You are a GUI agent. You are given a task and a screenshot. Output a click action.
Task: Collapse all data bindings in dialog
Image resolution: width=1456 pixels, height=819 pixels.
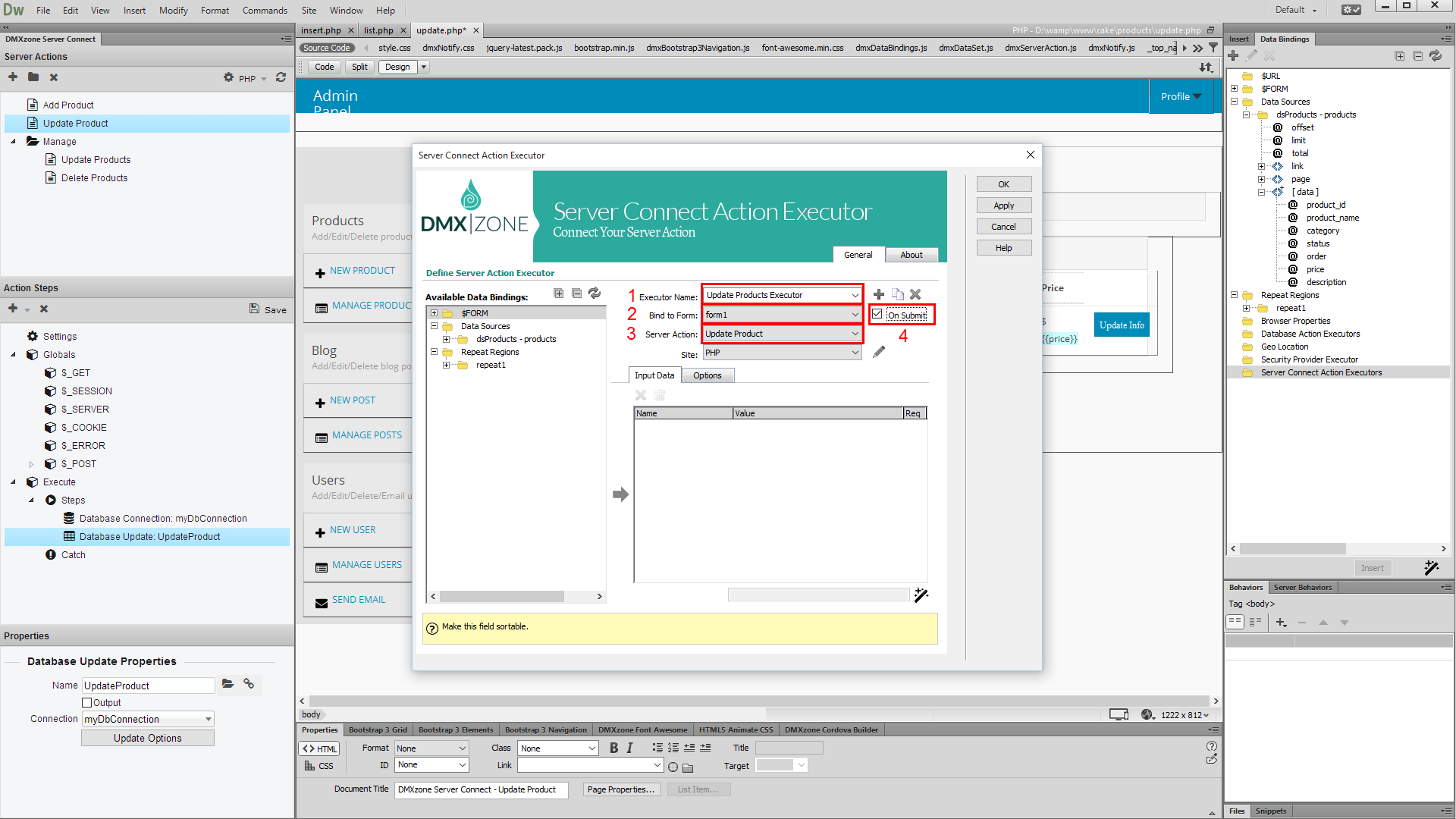click(x=576, y=293)
